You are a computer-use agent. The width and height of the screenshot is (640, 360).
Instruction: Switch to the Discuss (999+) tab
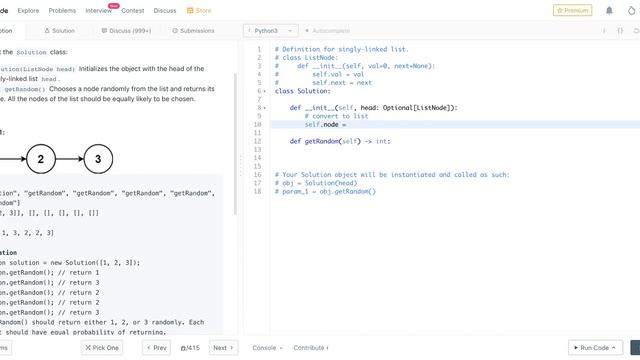(126, 31)
